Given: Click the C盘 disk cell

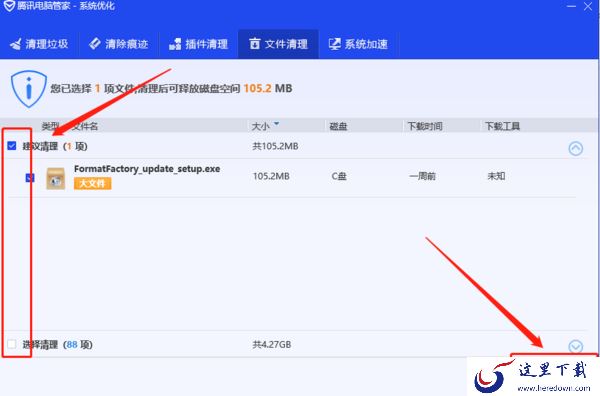Looking at the screenshot, I should [339, 176].
